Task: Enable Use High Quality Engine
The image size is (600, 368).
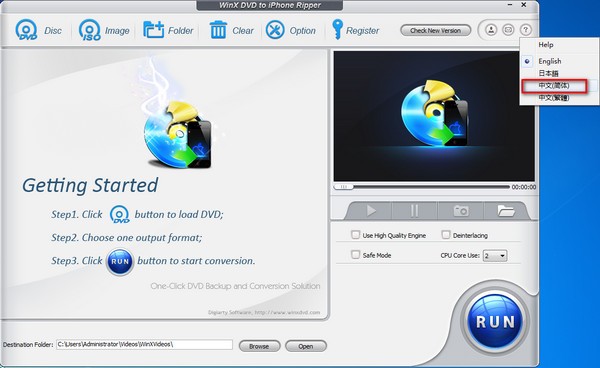Action: click(355, 234)
